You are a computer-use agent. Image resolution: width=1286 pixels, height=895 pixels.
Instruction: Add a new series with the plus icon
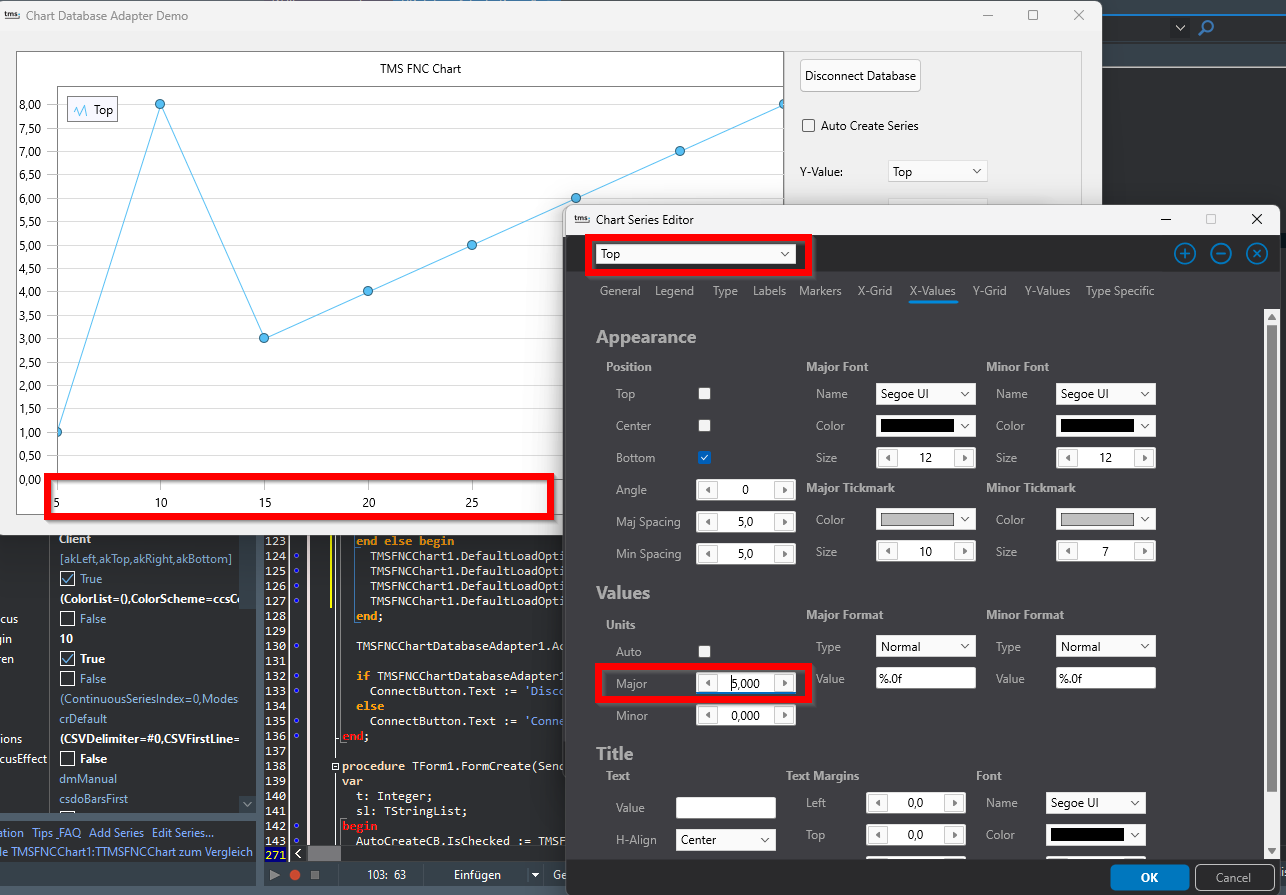(x=1184, y=254)
